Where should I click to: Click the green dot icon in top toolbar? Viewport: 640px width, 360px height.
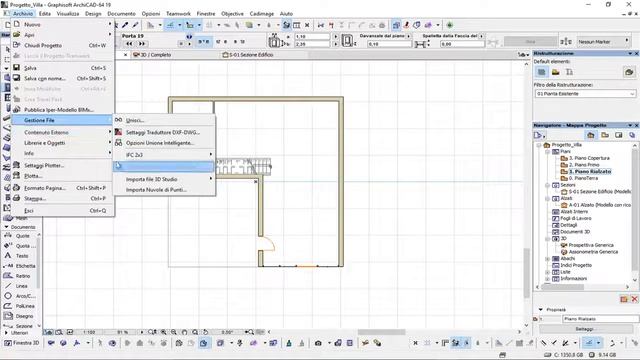click(x=450, y=25)
